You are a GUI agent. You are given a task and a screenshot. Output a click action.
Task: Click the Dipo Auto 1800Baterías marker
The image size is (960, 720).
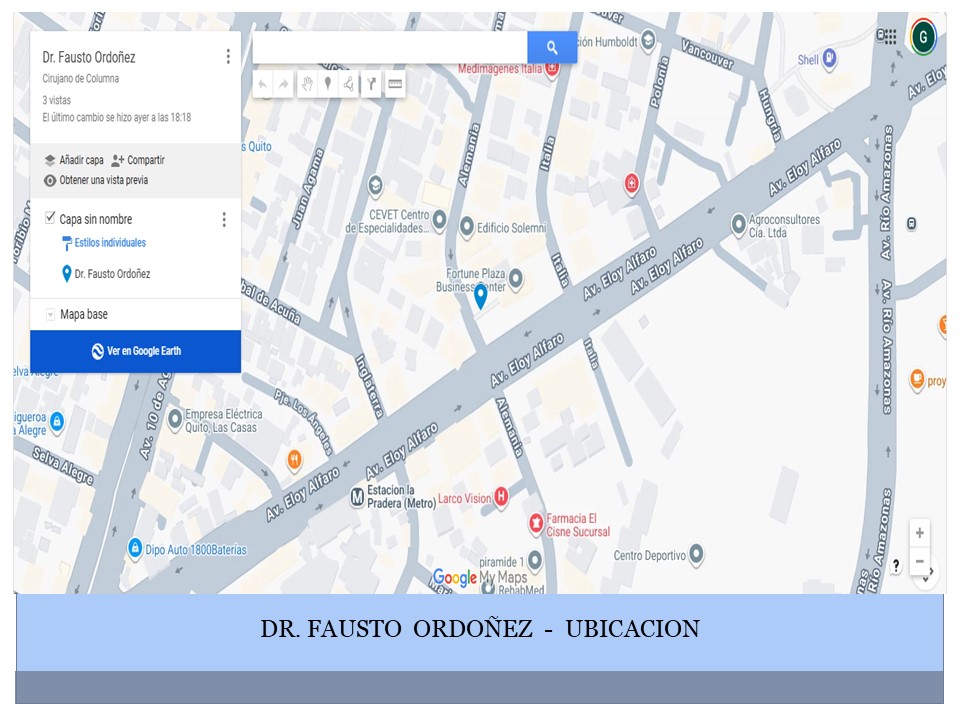[x=135, y=548]
